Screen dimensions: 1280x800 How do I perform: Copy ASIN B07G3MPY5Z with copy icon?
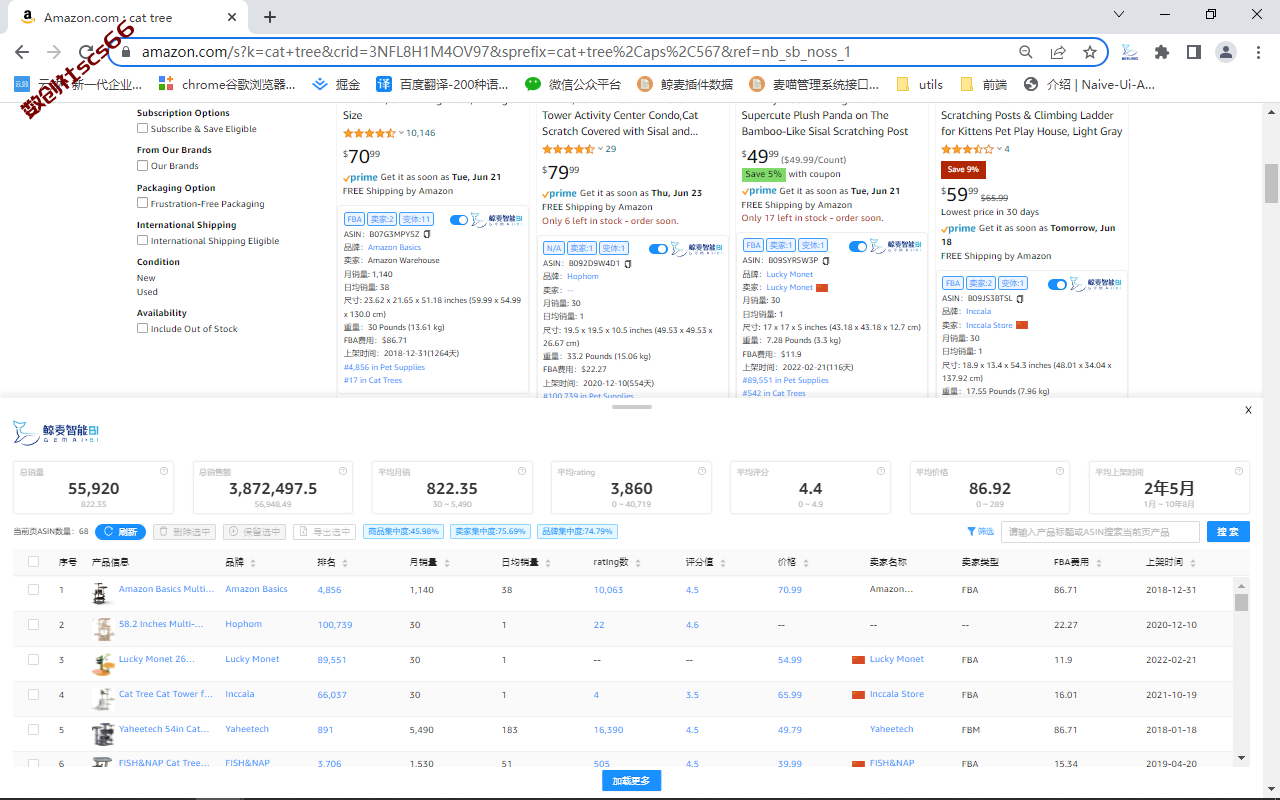tap(427, 234)
